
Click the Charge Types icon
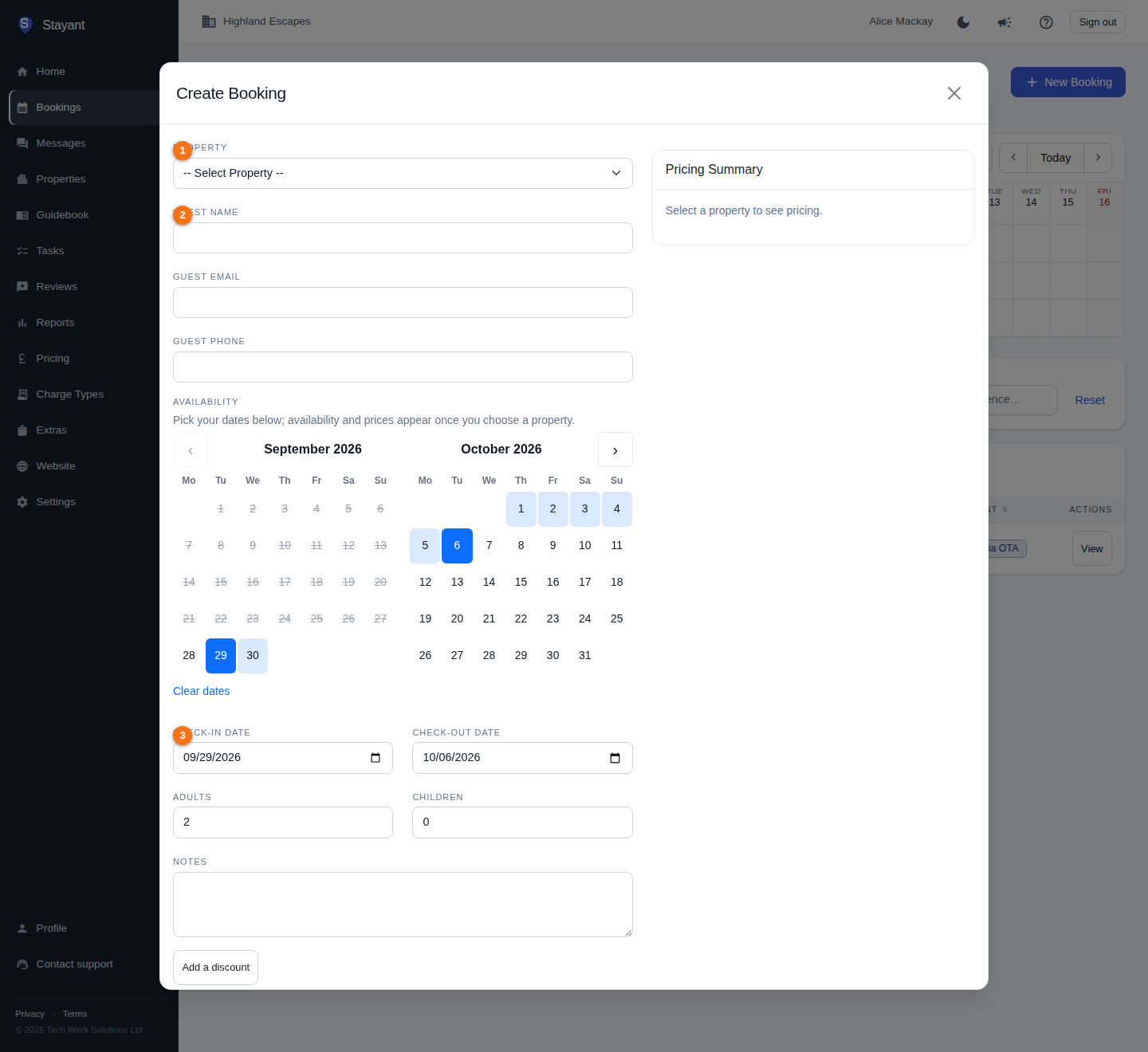22,394
